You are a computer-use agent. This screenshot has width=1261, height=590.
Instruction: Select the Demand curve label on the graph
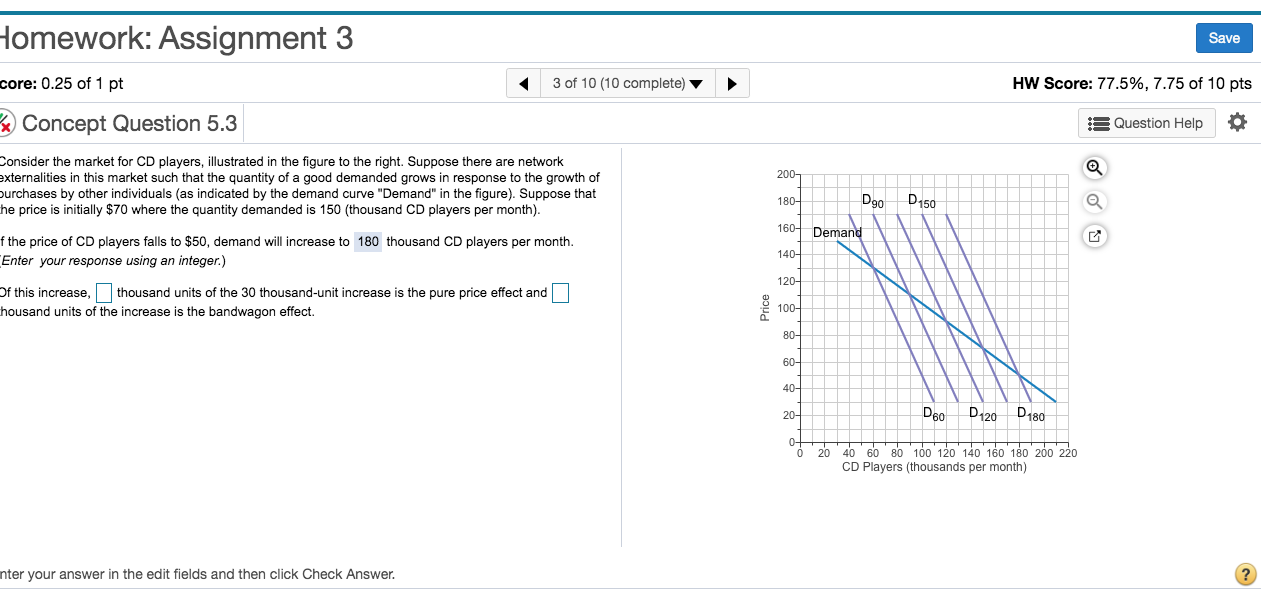(x=838, y=232)
